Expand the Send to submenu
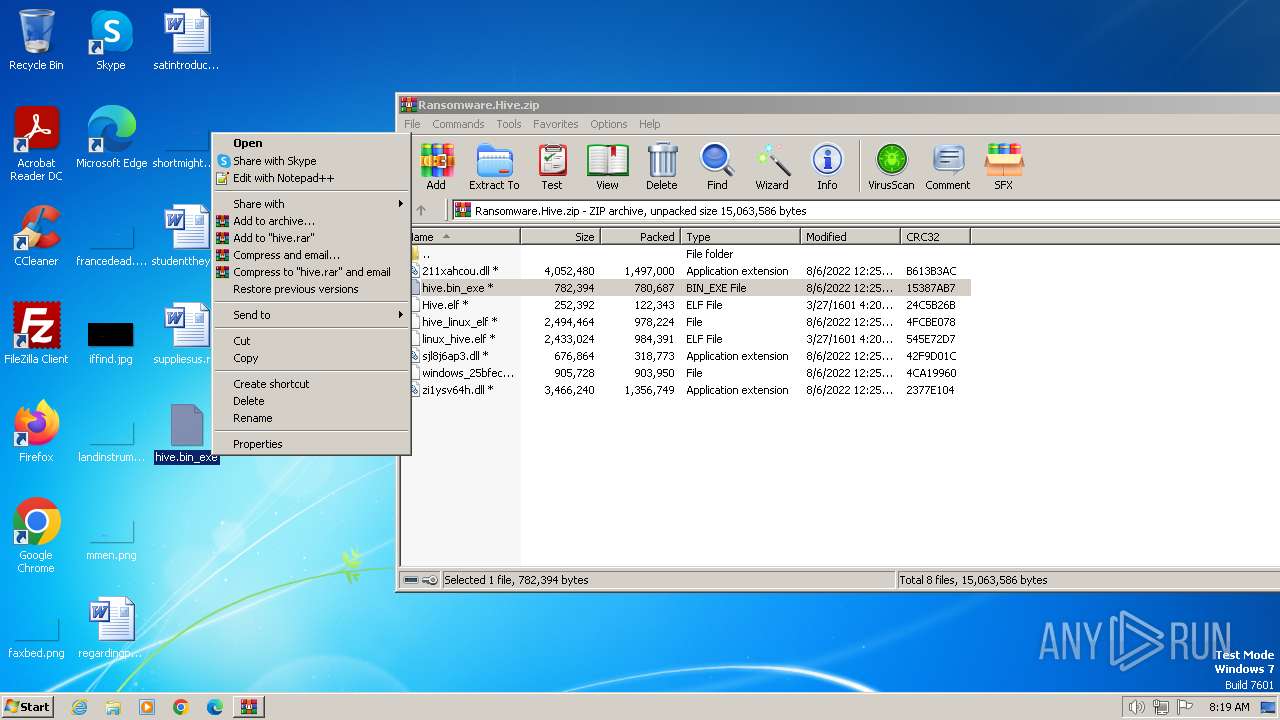Screen dimensions: 1280x720 tap(311, 315)
